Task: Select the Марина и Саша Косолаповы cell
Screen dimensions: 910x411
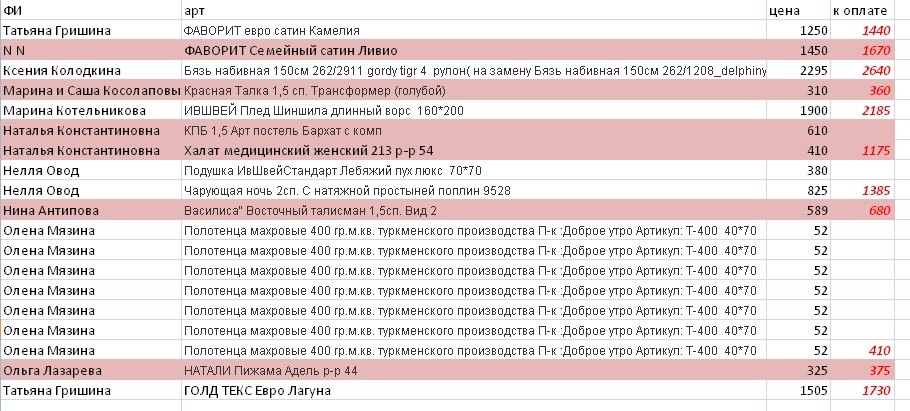Action: pyautogui.click(x=90, y=90)
